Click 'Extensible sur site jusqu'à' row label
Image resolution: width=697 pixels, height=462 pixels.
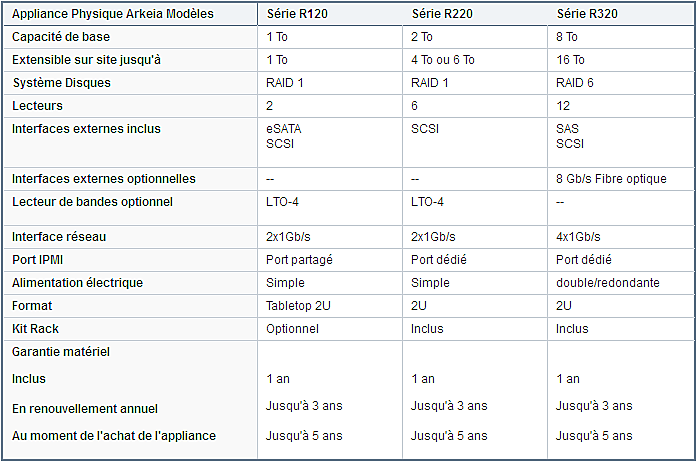(86, 60)
